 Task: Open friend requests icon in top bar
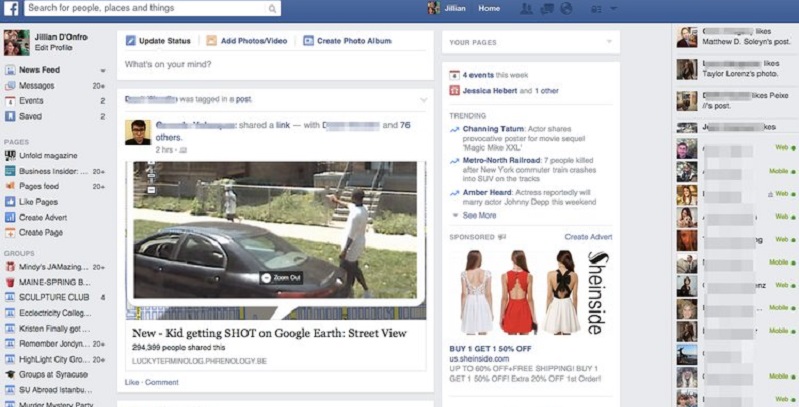click(x=526, y=9)
